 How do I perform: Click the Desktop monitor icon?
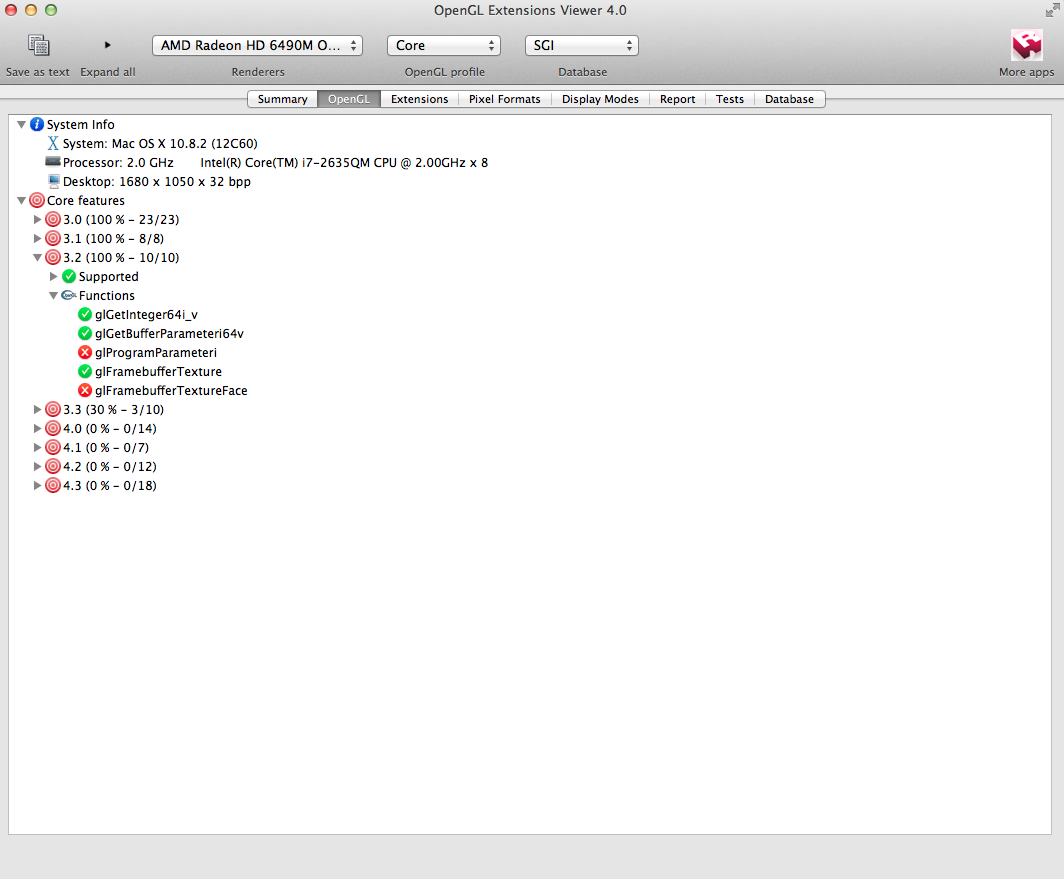pyautogui.click(x=54, y=181)
